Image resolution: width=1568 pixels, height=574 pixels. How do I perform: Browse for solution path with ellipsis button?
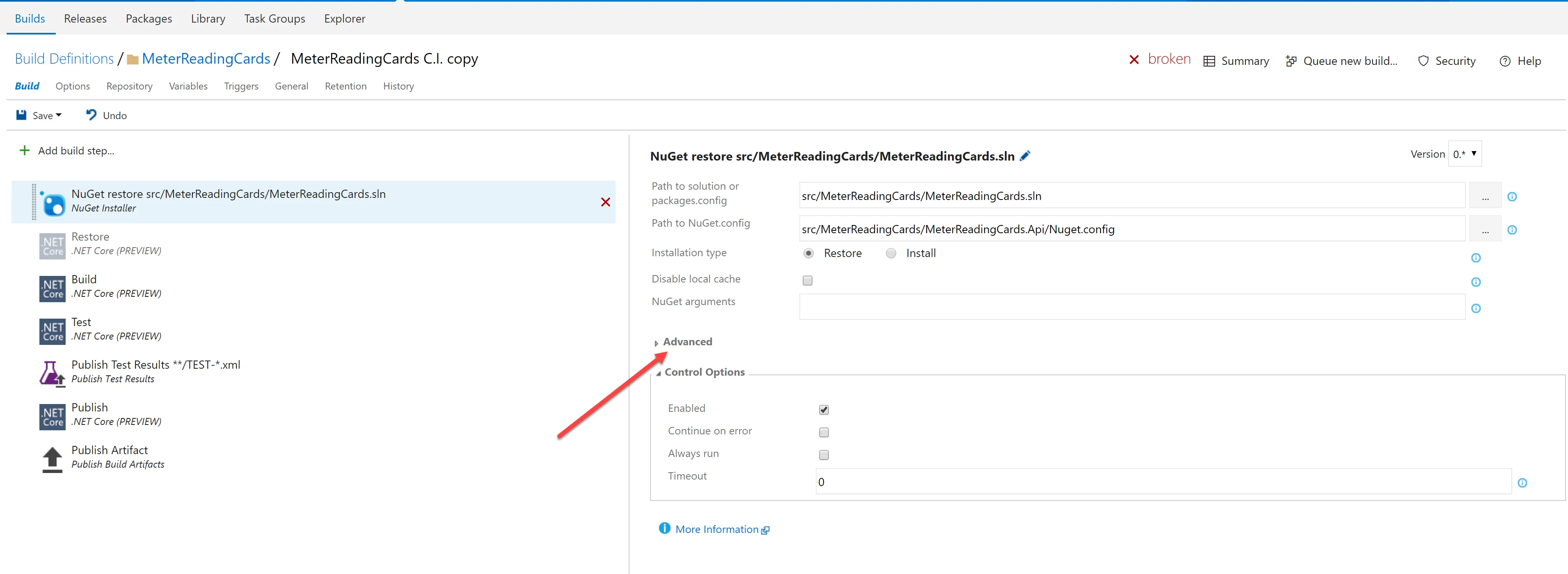tap(1485, 196)
